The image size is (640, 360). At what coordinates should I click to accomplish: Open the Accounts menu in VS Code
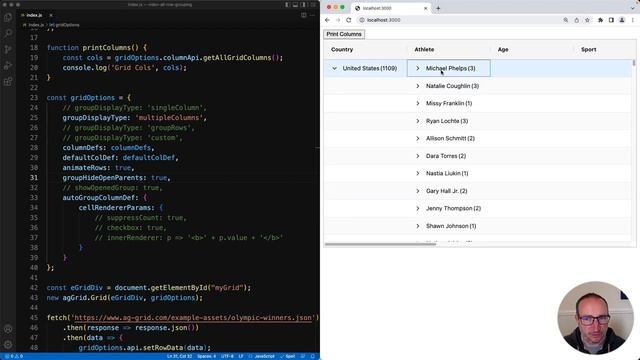(8, 329)
